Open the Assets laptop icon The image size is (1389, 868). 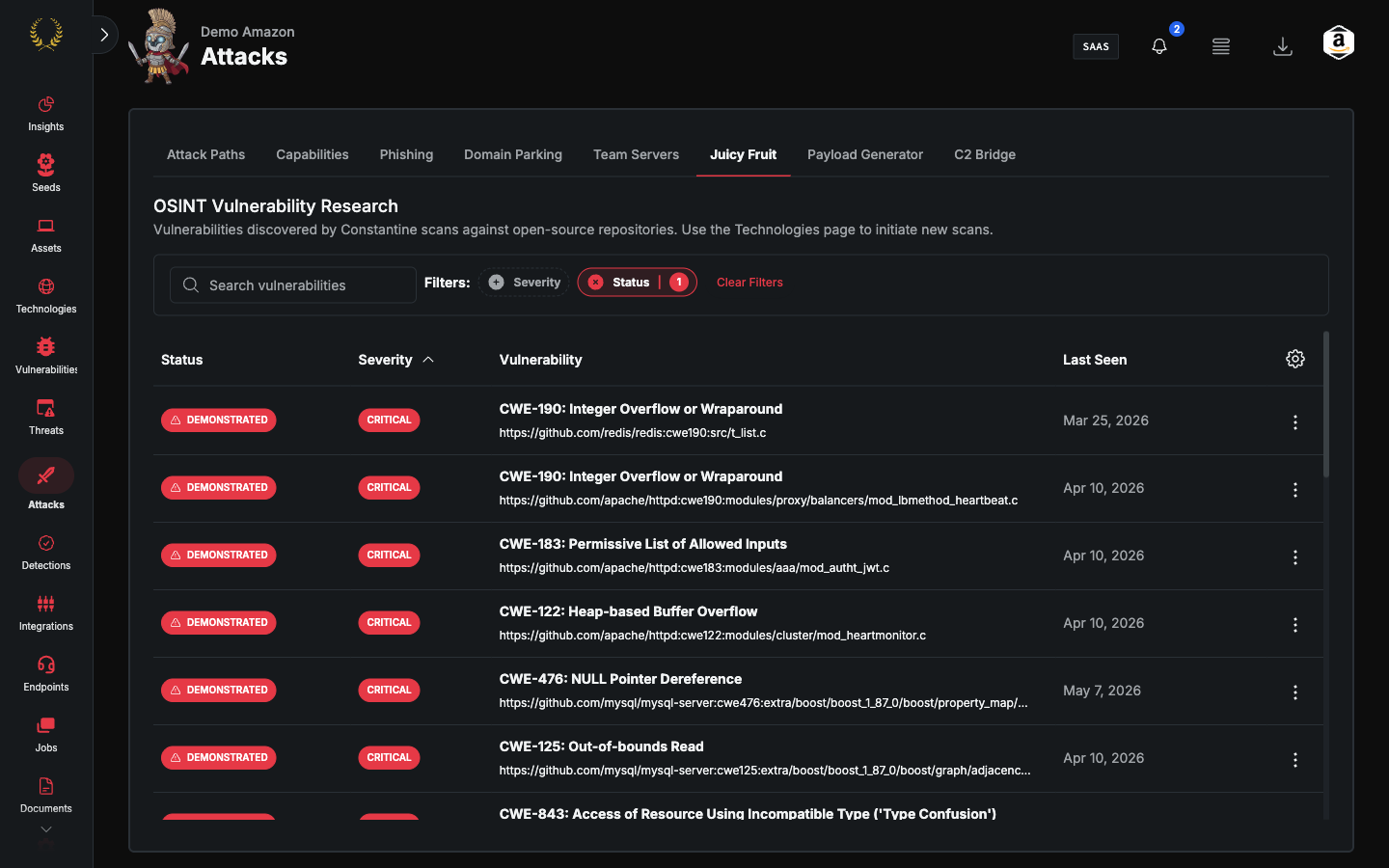click(46, 226)
